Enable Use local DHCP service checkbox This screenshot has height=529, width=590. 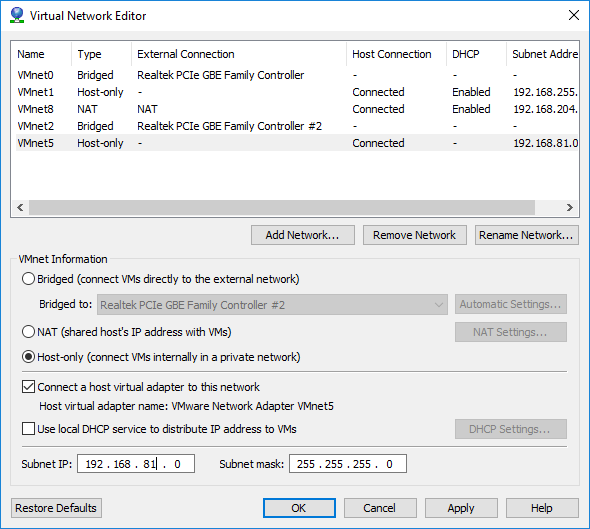point(29,429)
